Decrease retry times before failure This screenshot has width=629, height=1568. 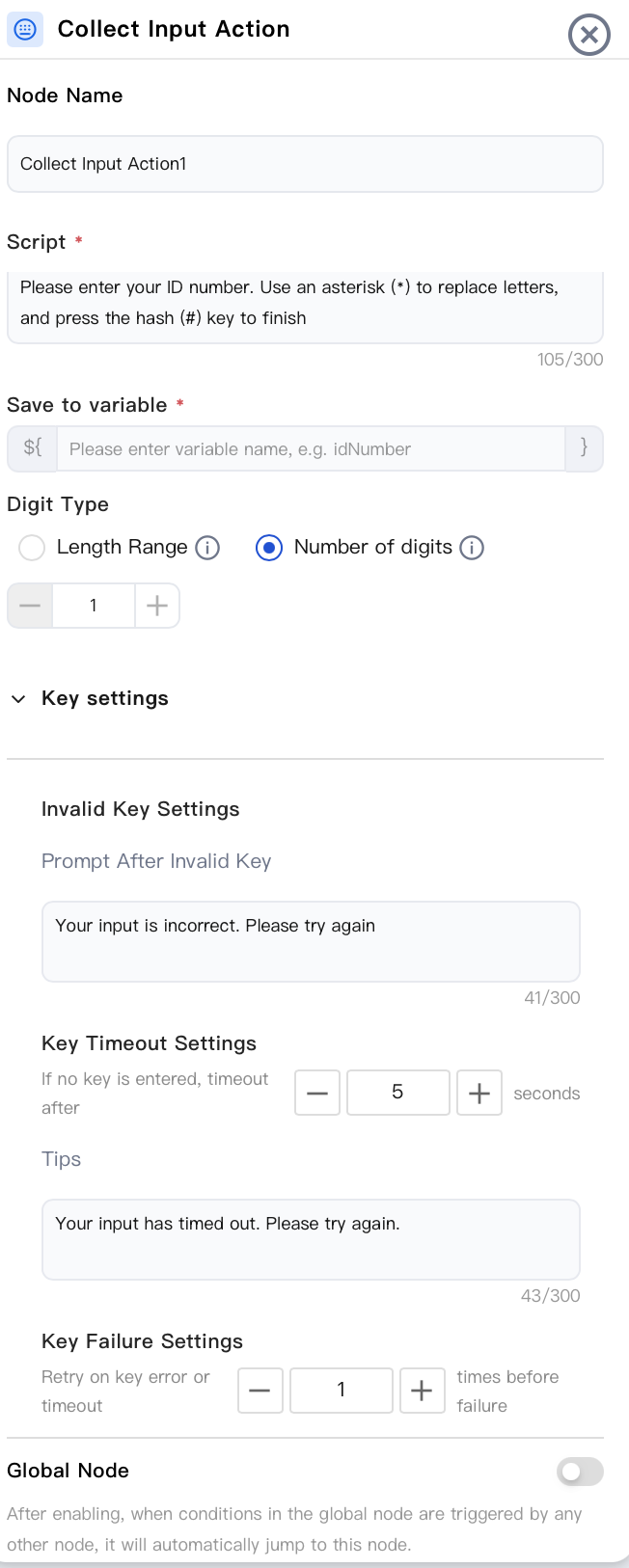(x=260, y=1391)
